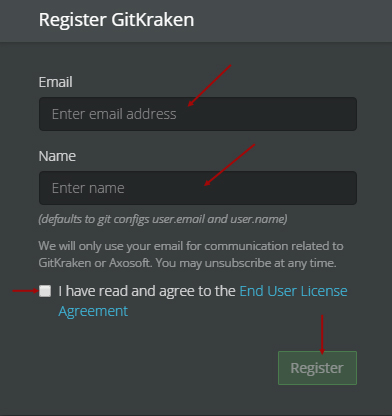
Task: Focus the Enter name input field
Action: click(x=198, y=188)
